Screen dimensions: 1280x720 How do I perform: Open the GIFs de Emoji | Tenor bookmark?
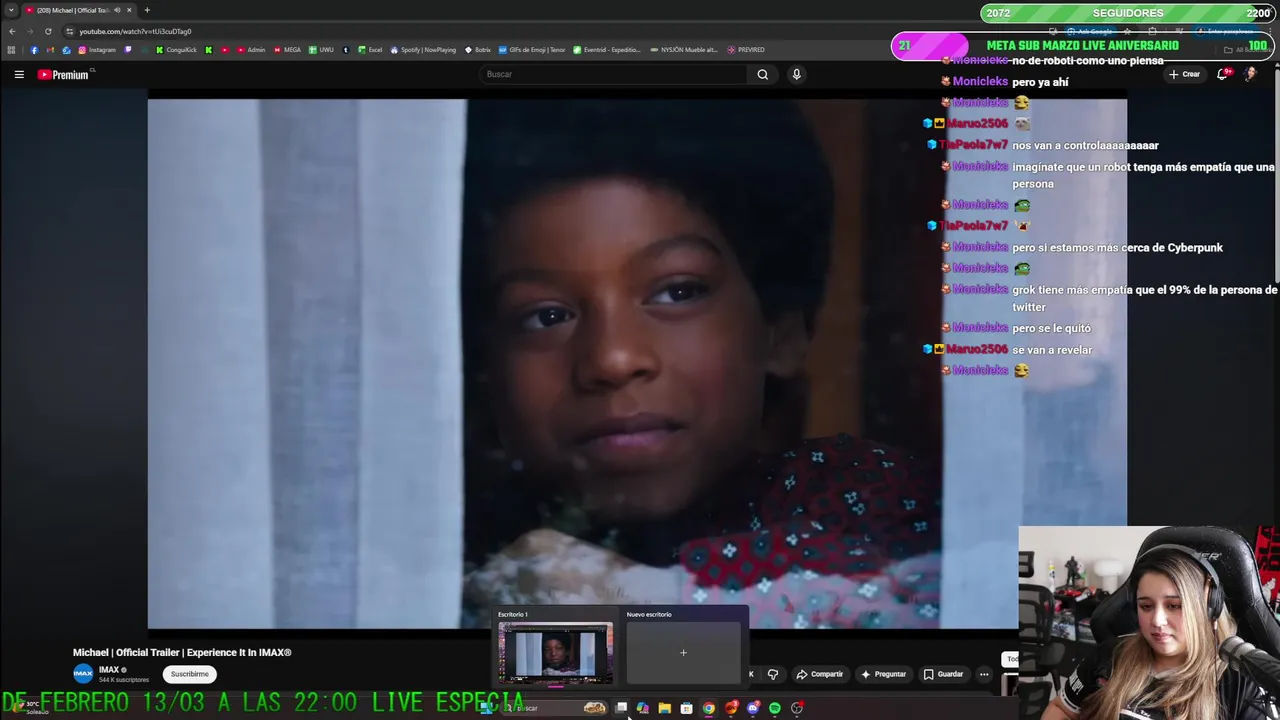point(532,50)
